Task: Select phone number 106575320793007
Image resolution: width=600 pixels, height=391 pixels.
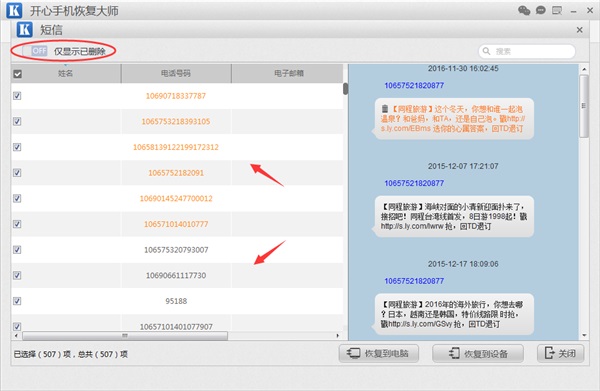Action: 176,250
